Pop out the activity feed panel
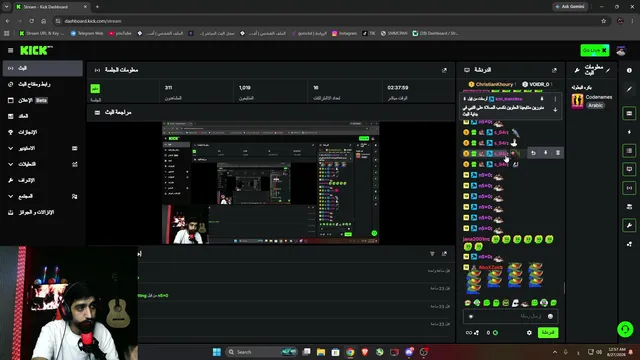The height and width of the screenshot is (360, 640). [x=444, y=254]
